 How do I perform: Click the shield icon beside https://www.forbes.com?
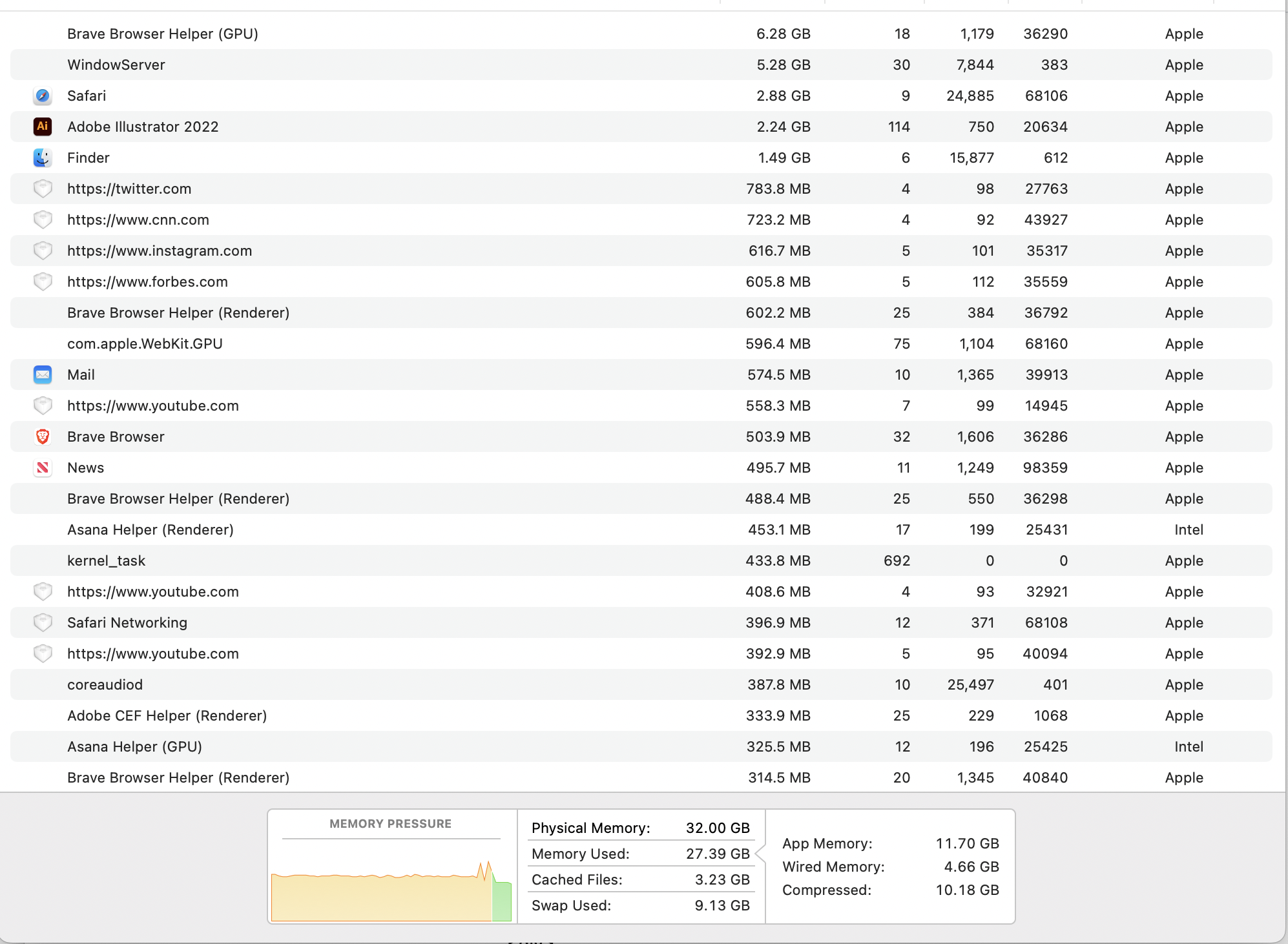(x=43, y=282)
